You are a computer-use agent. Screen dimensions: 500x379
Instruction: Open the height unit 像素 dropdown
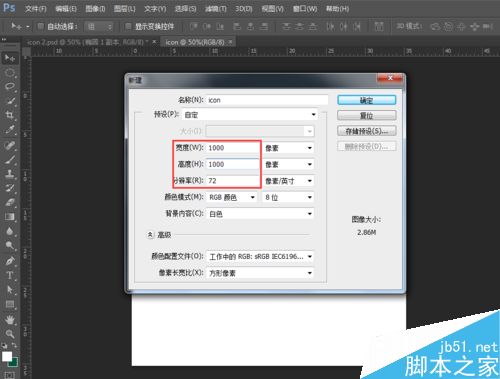click(288, 164)
